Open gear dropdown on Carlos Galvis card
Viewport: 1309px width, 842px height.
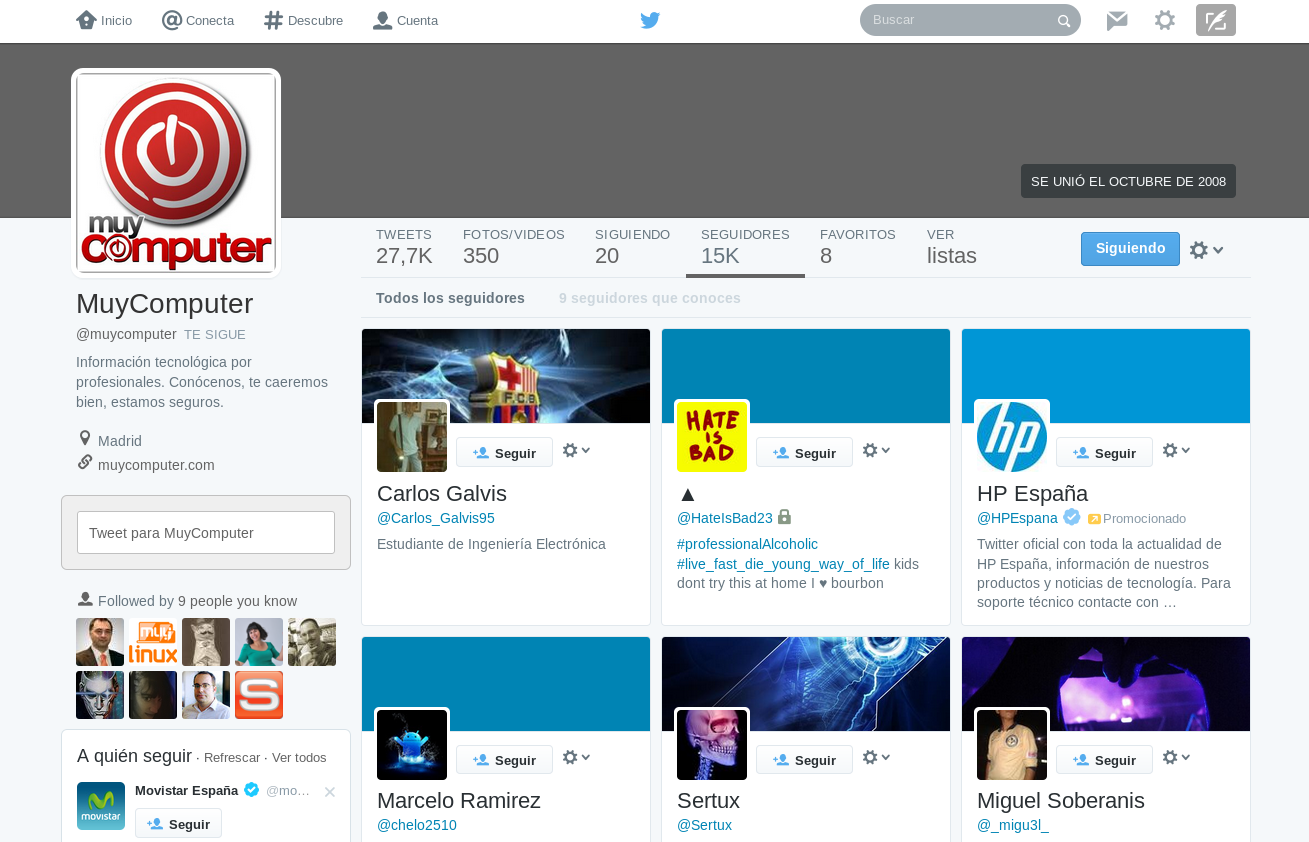coord(576,451)
